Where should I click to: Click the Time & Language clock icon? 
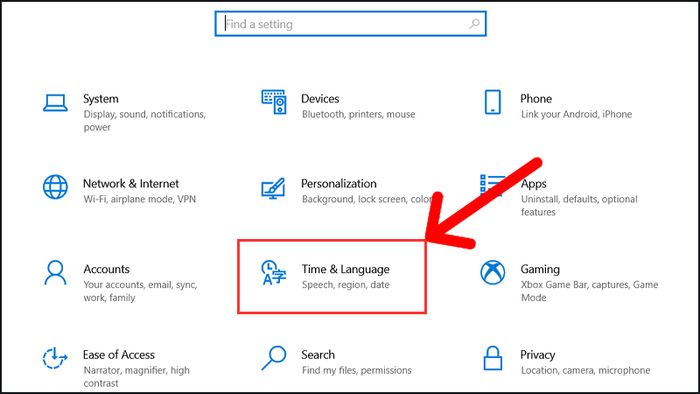[x=273, y=272]
